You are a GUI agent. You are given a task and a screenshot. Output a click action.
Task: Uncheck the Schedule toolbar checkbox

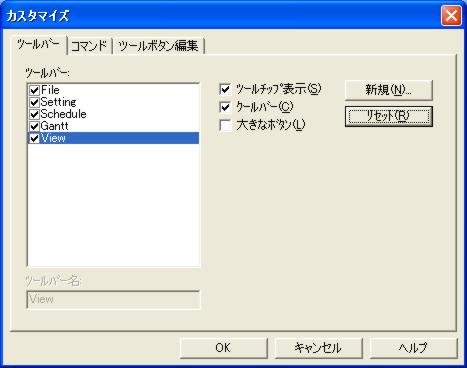(34, 114)
